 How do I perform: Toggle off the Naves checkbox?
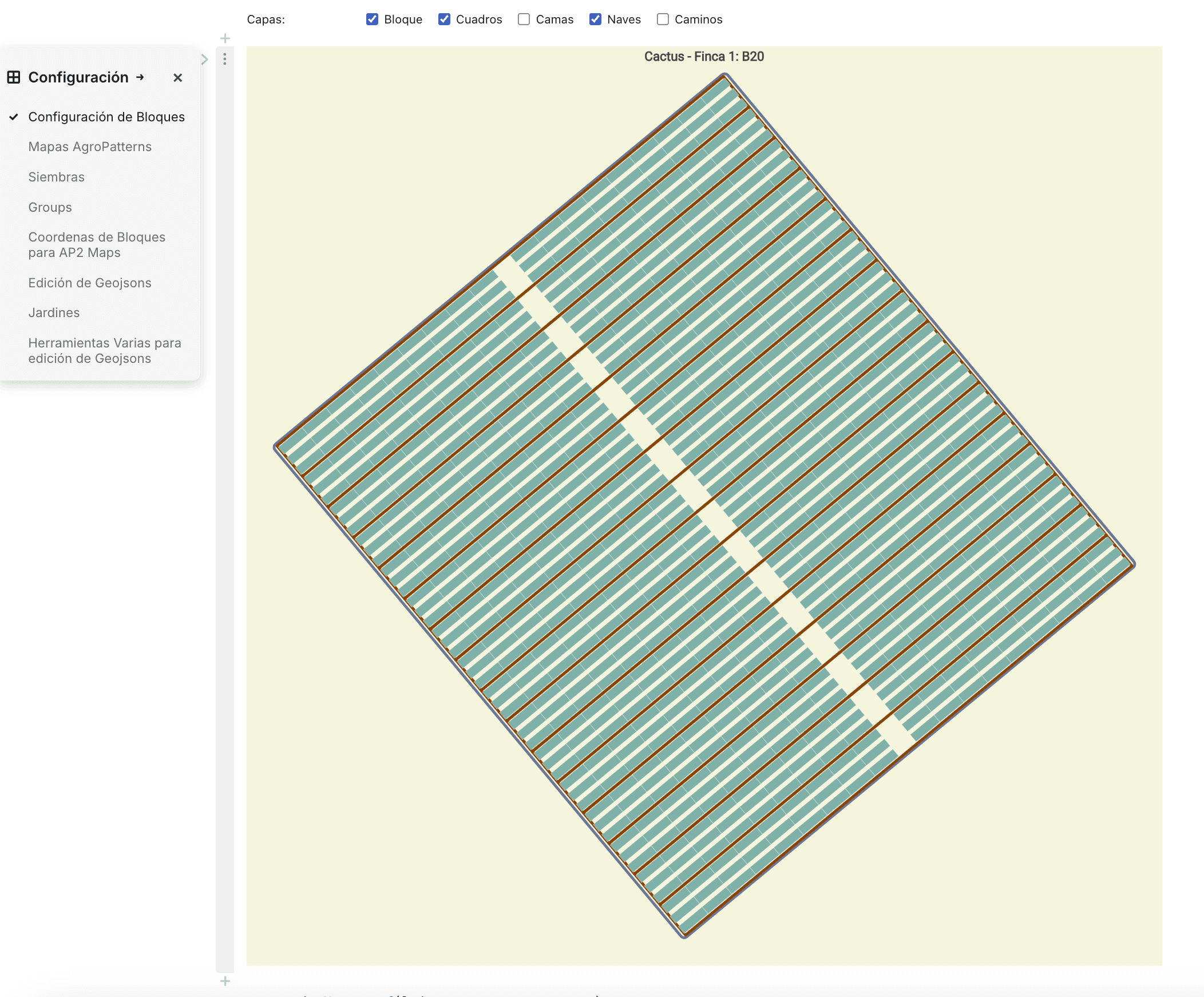595,19
